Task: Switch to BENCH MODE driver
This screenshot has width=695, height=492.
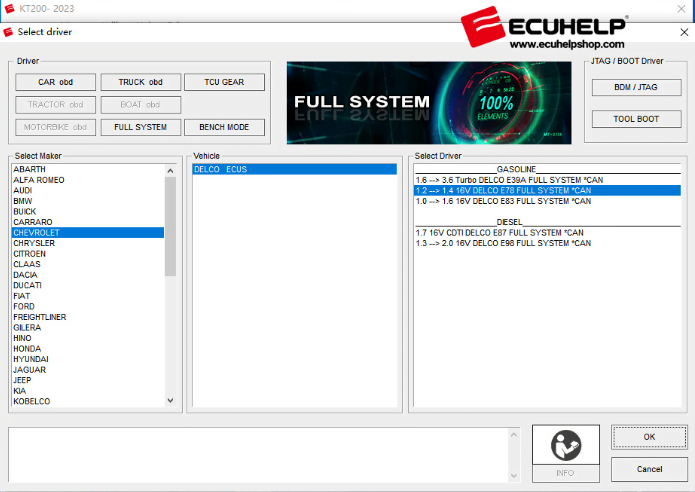Action: click(x=224, y=127)
